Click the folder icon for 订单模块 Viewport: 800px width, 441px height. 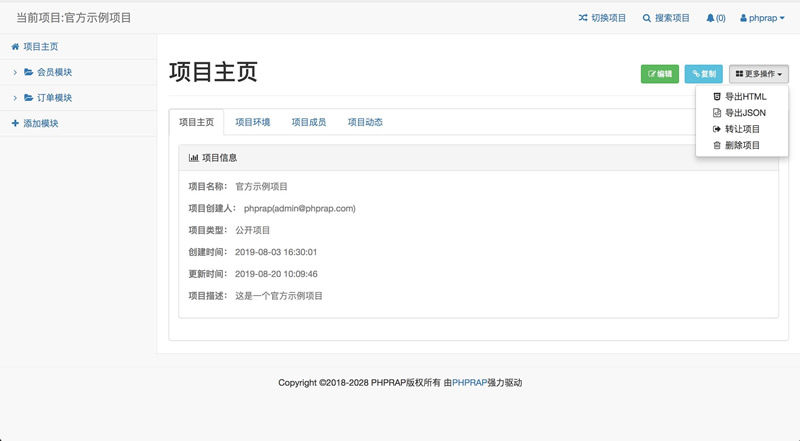[29, 98]
